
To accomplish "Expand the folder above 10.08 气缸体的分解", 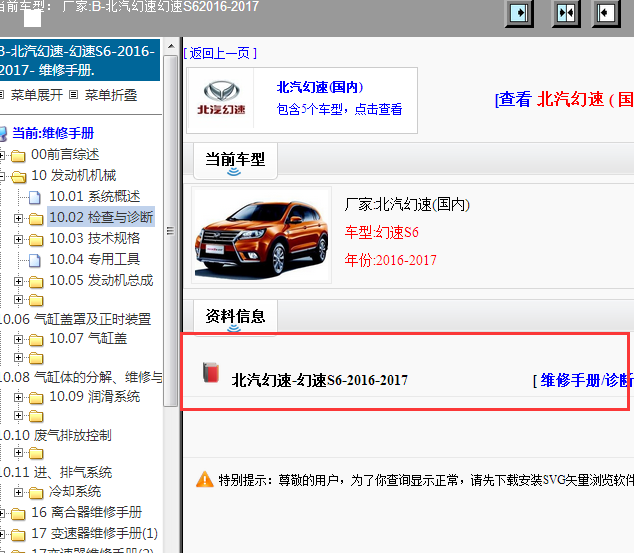I will point(18,357).
